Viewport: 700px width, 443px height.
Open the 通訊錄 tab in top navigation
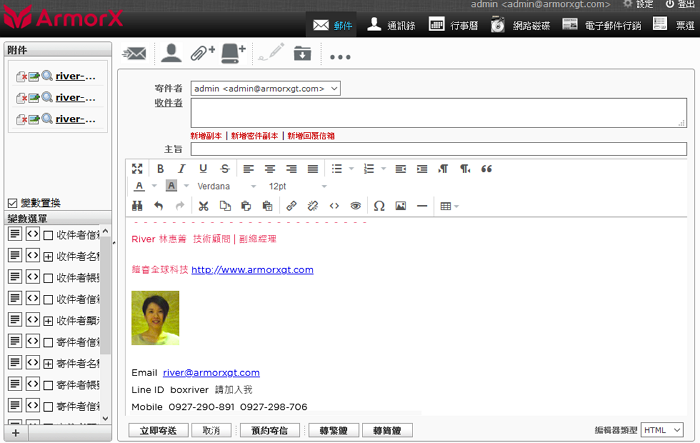tap(393, 25)
